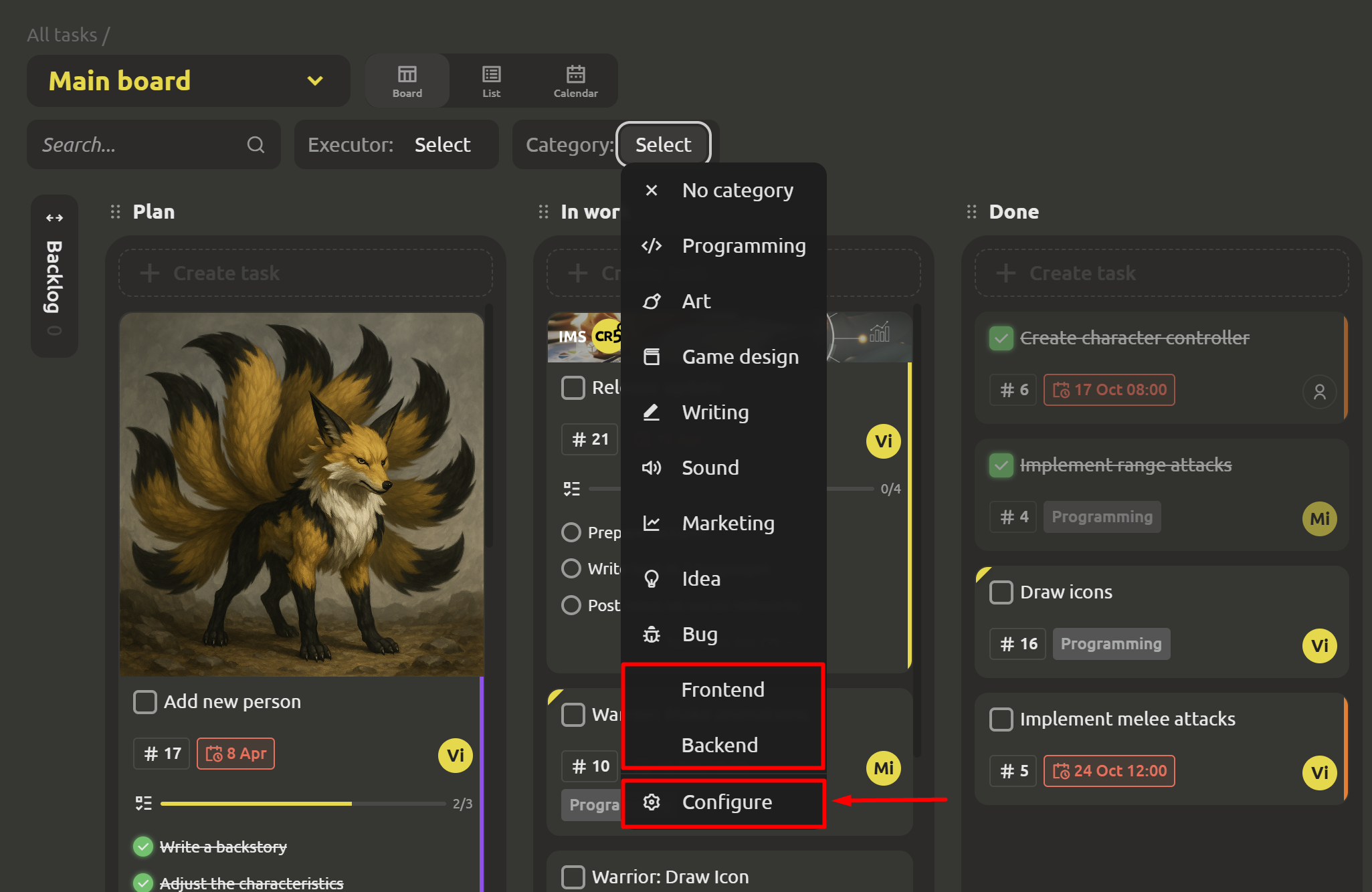1372x892 pixels.
Task: Click the All tasks breadcrumb link
Action: coord(62,35)
